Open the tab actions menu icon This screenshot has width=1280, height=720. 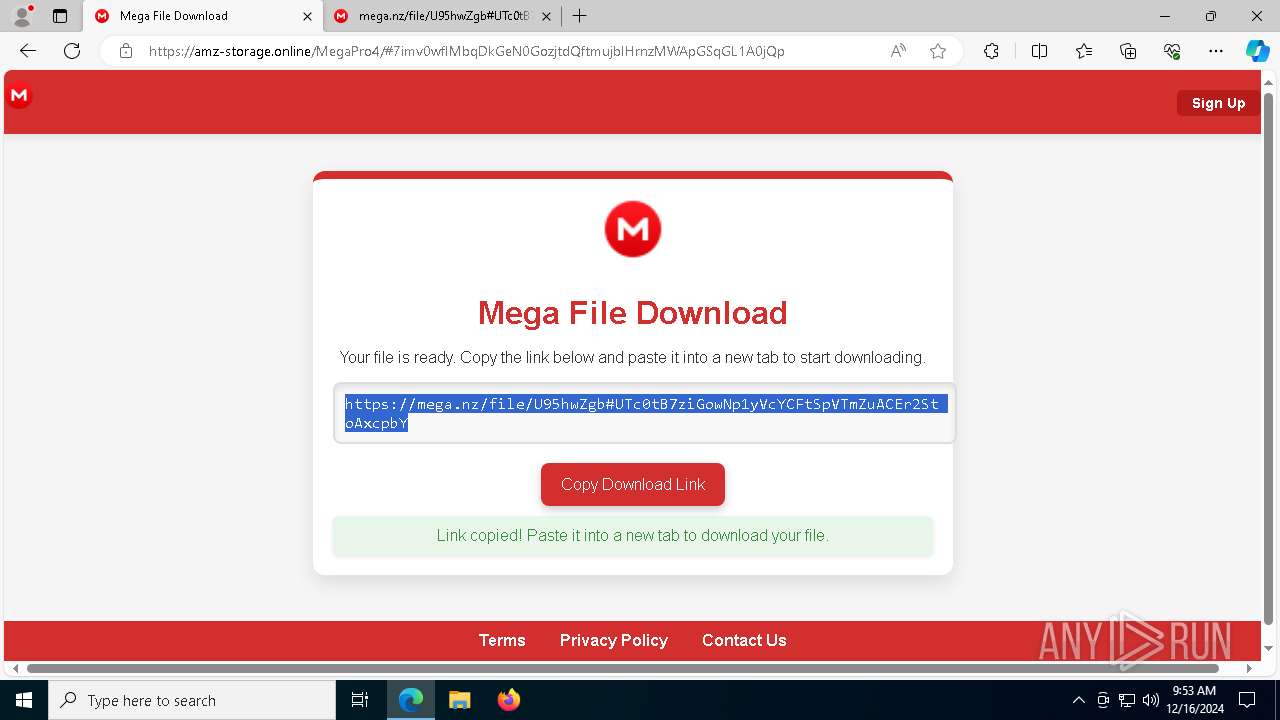(60, 16)
